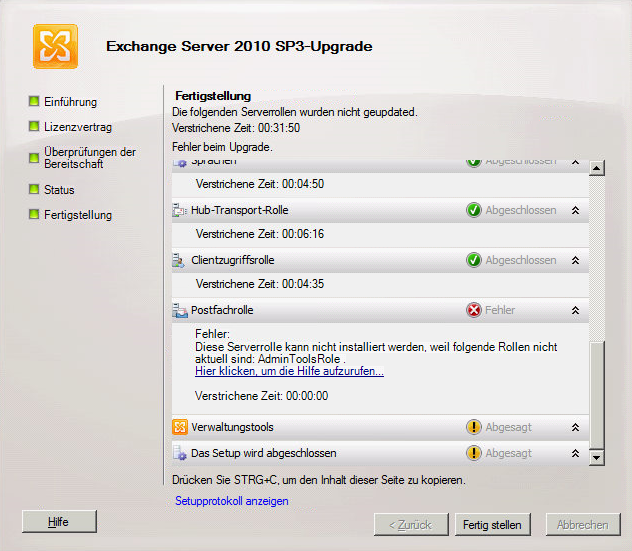This screenshot has width=632, height=551.
Task: Click green square next to Lizenzvertrag
Action: point(34,126)
